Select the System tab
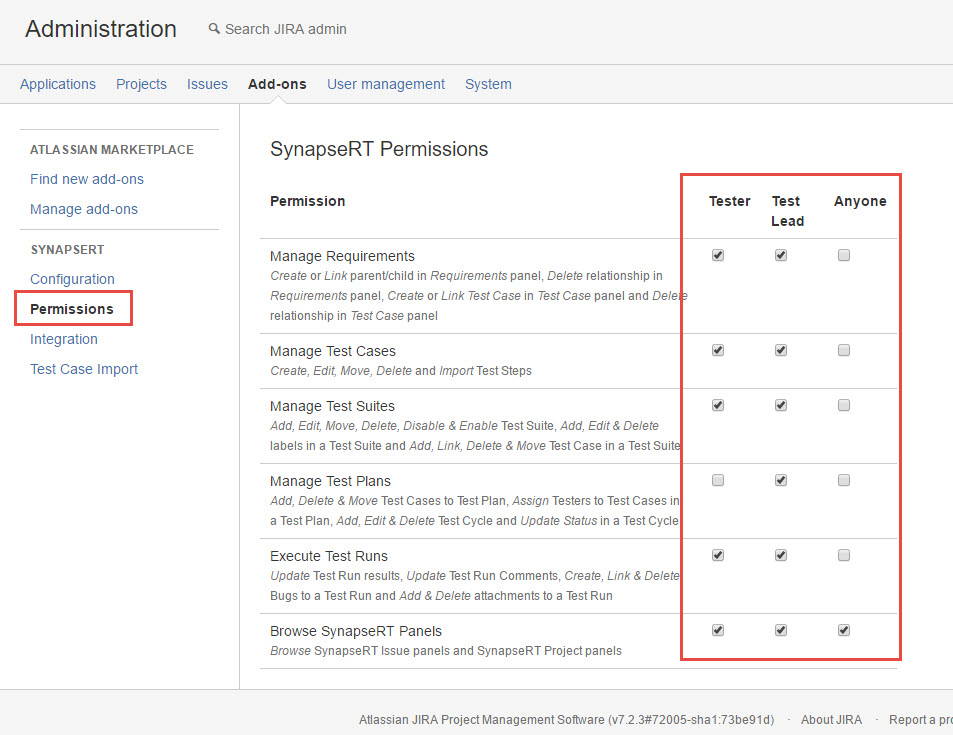The width and height of the screenshot is (953, 735). tap(488, 84)
